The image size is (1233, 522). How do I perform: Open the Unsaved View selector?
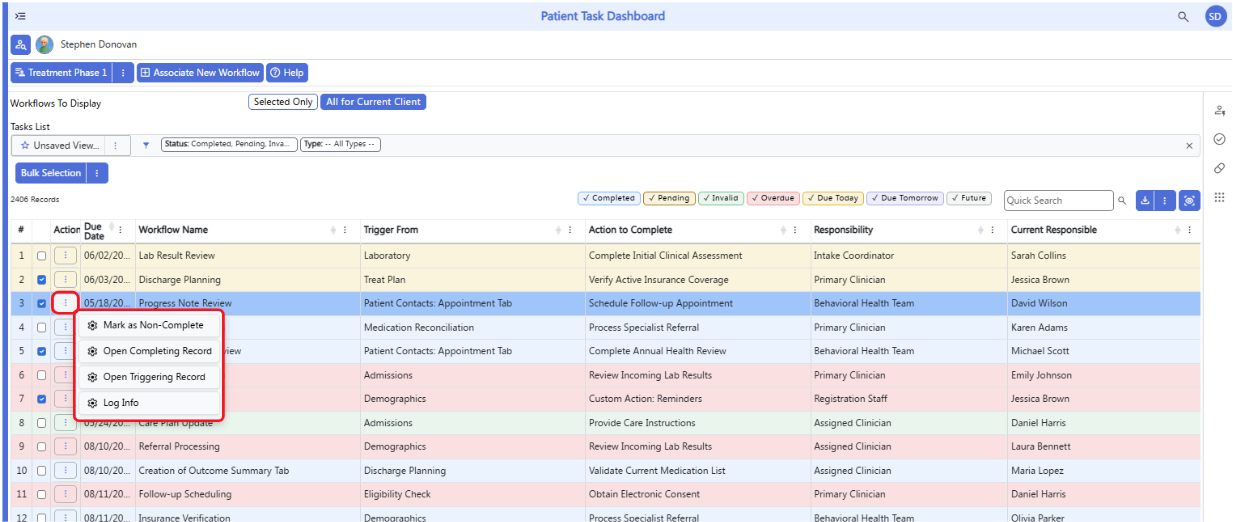59,146
